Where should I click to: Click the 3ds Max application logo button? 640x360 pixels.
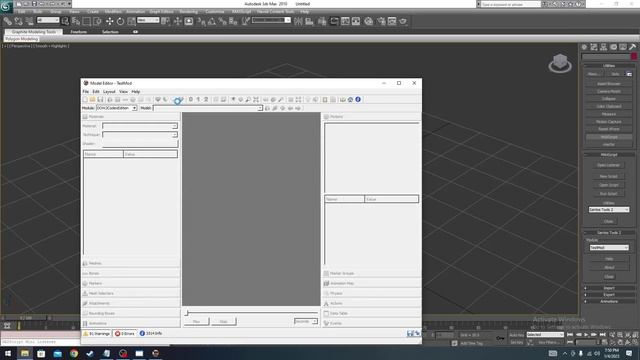click(x=6, y=6)
